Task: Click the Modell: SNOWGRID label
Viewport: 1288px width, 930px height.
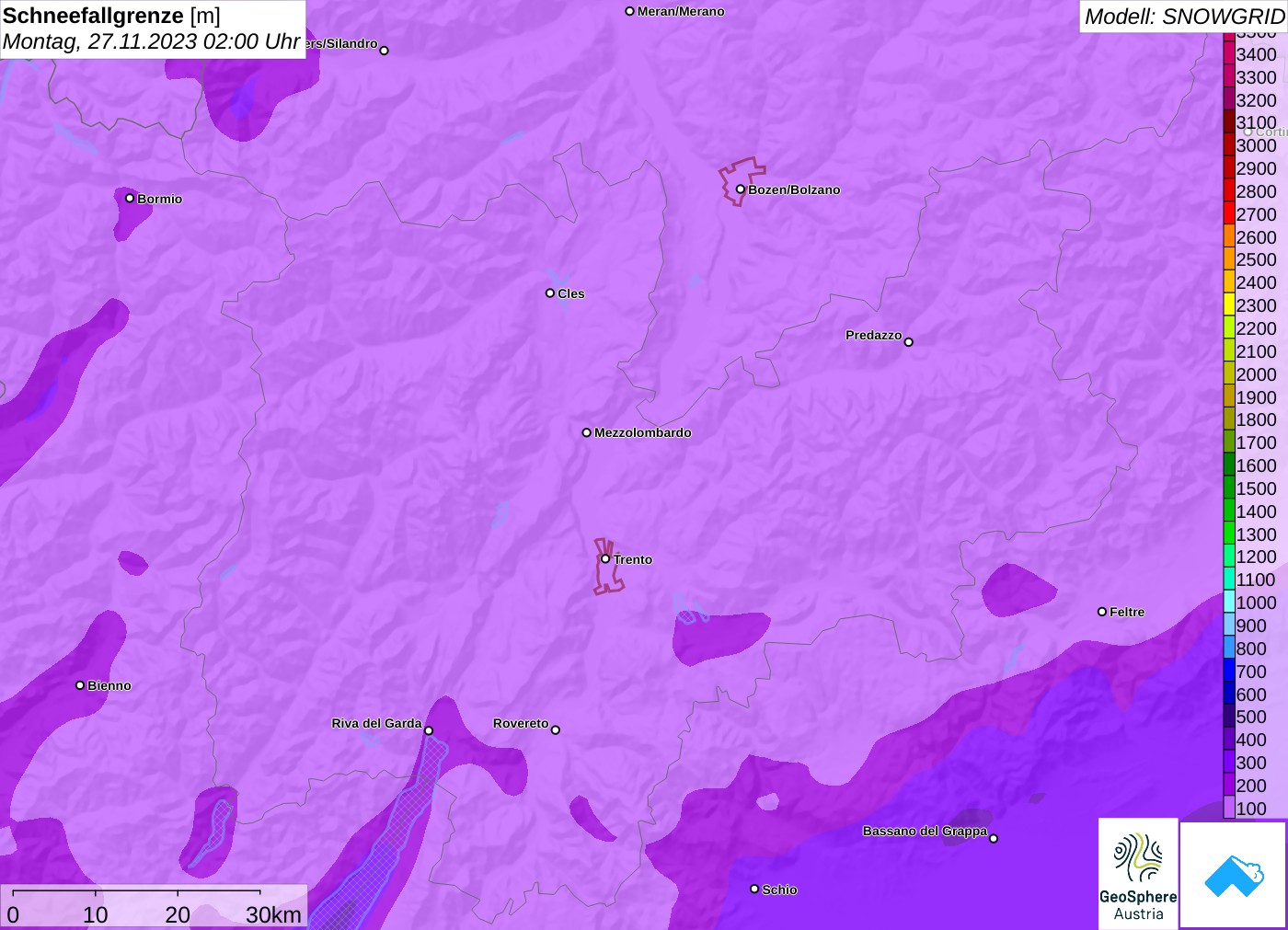Action: pyautogui.click(x=1184, y=17)
